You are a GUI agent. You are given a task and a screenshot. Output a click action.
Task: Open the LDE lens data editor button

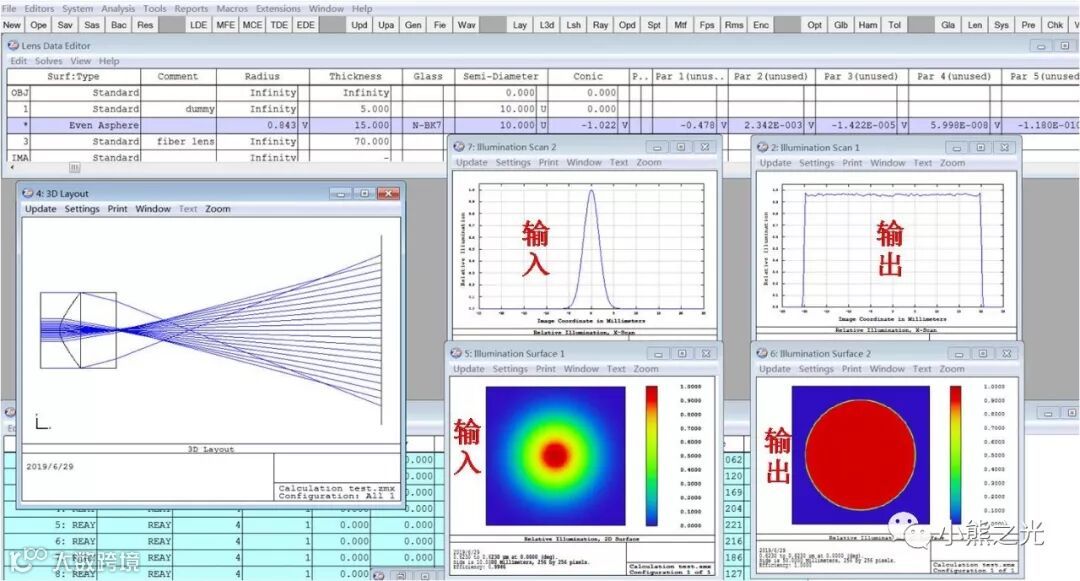click(x=198, y=25)
